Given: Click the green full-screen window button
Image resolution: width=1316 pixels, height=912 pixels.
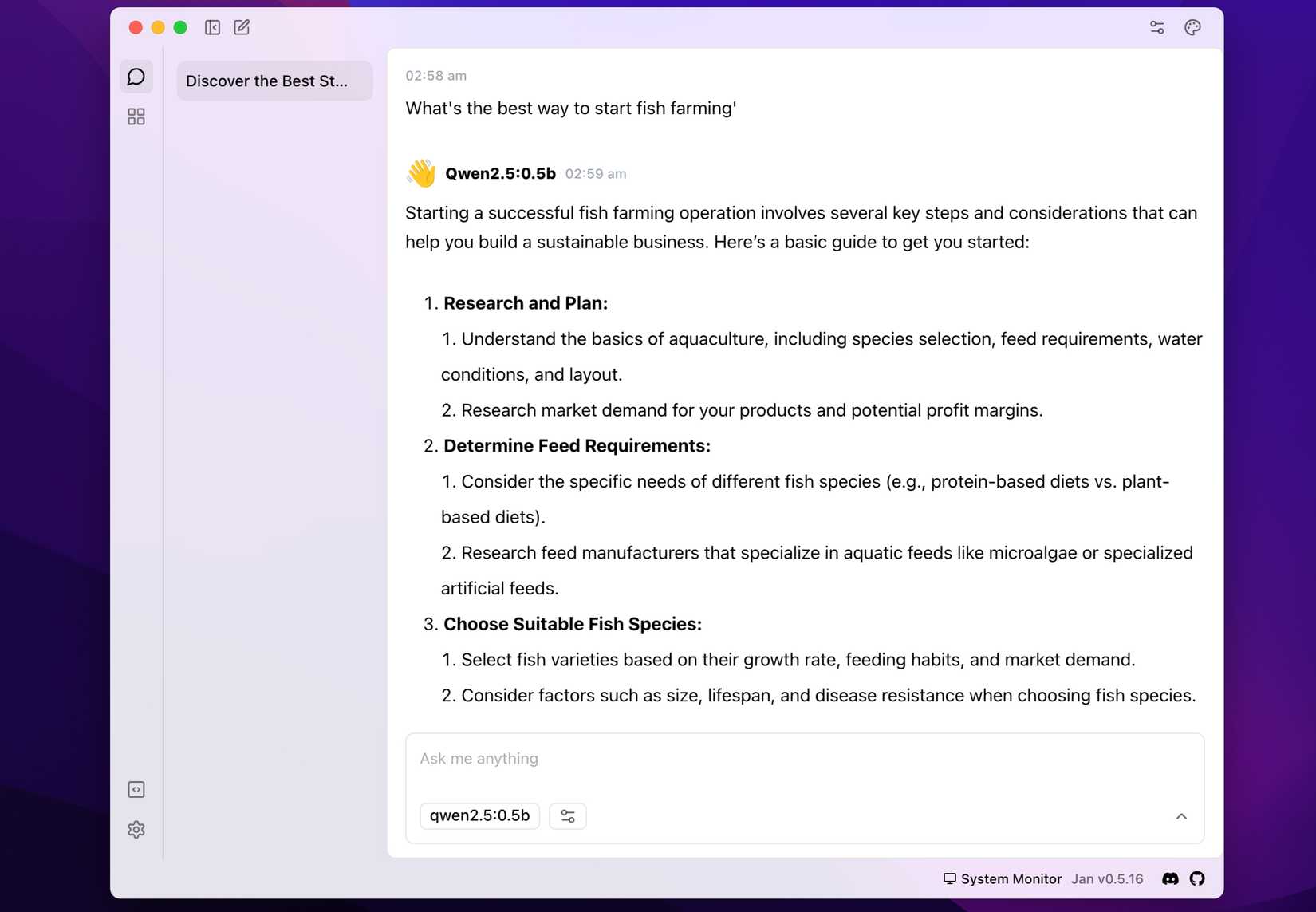Looking at the screenshot, I should (180, 27).
